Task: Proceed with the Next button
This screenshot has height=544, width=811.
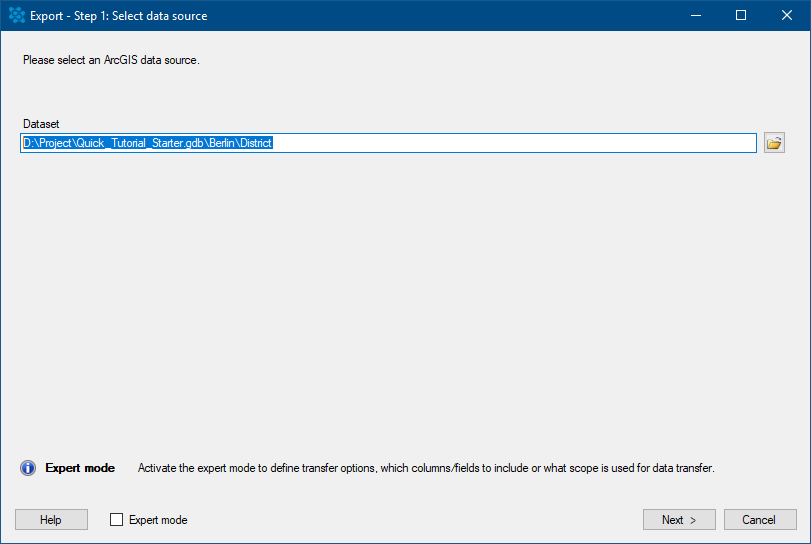Action: [679, 520]
